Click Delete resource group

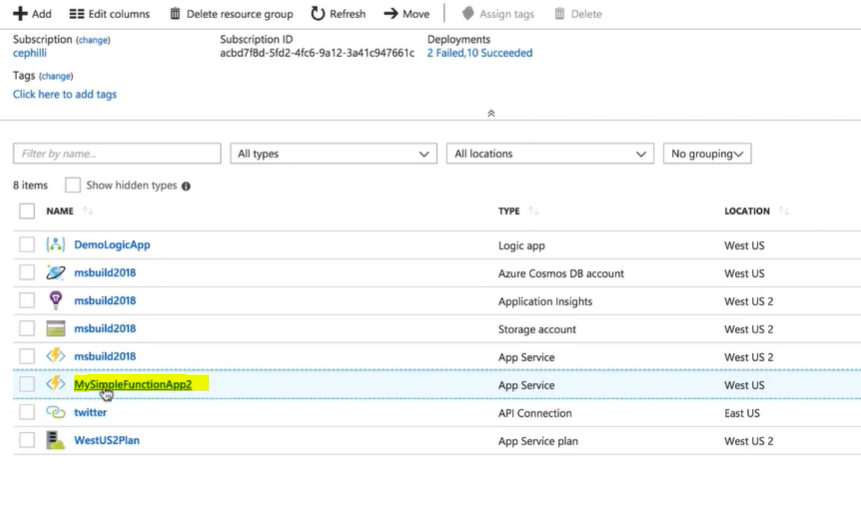tap(231, 14)
